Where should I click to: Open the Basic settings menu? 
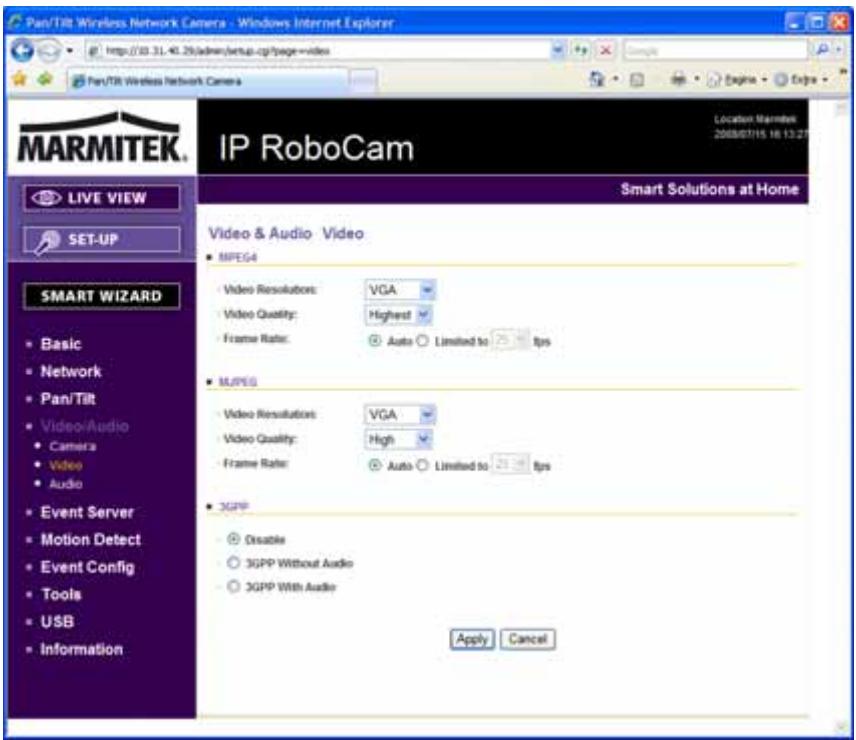click(x=61, y=344)
